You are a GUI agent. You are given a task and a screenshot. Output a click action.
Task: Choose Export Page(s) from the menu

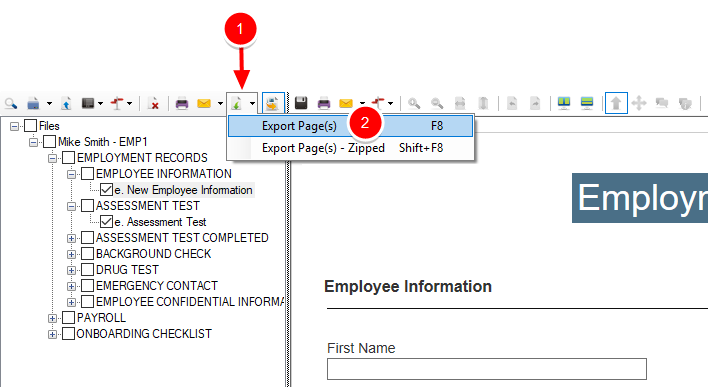[350, 126]
